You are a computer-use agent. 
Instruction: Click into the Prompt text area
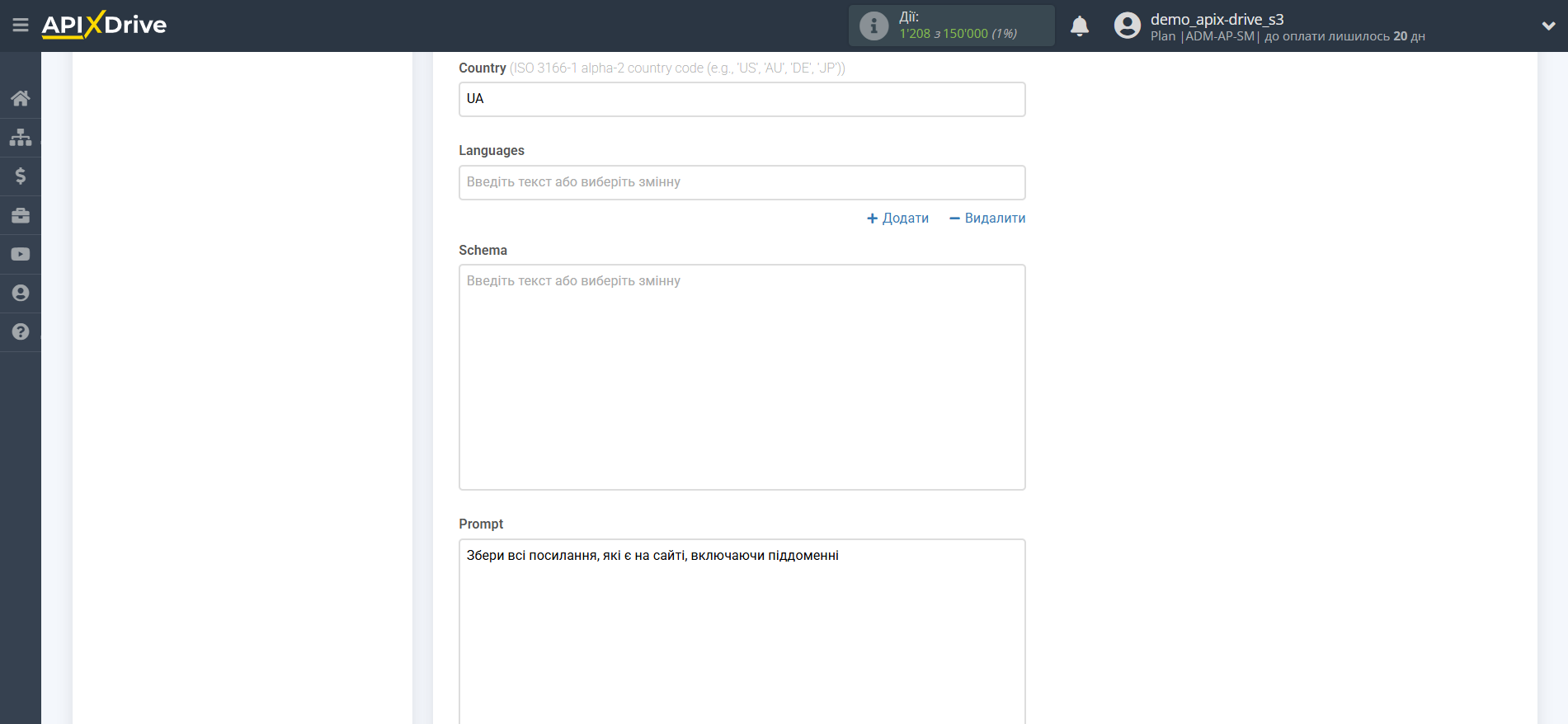click(742, 631)
